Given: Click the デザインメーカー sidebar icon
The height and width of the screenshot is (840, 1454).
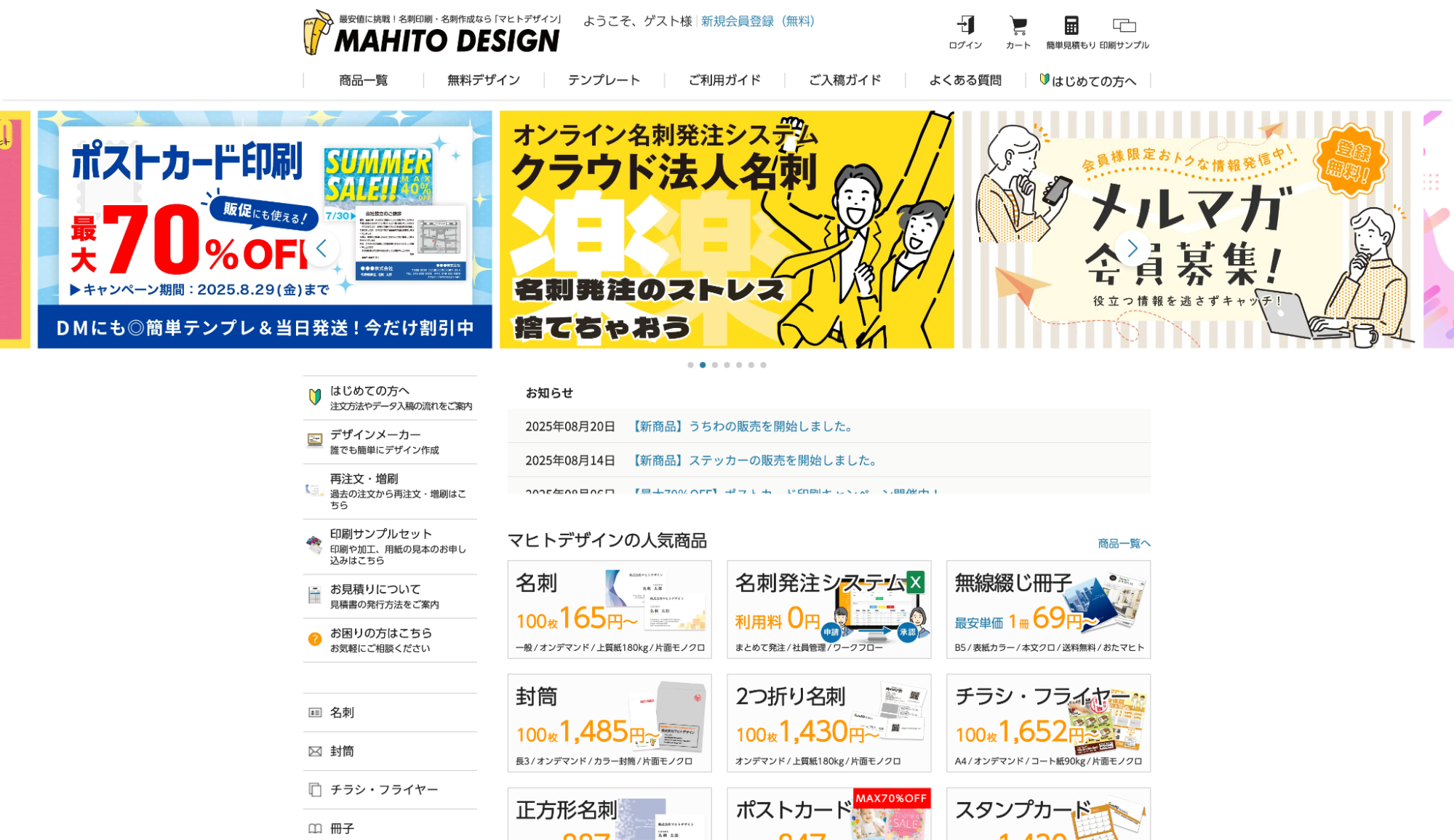Looking at the screenshot, I should coord(315,440).
